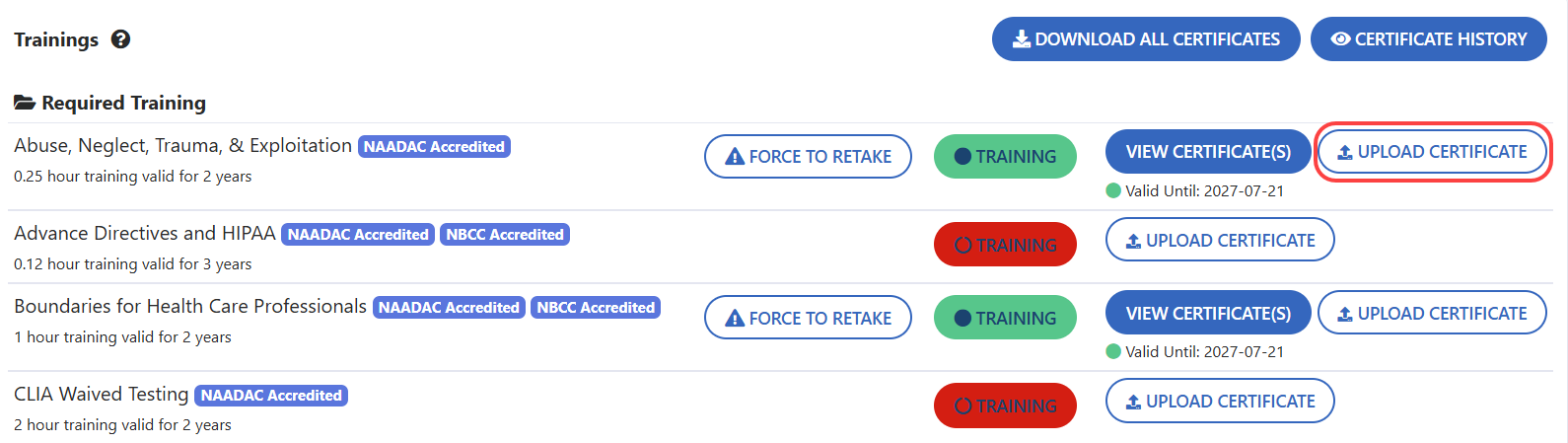Click the Boundaries for Health Care Professionals title
The image size is (1568, 443).
pyautogui.click(x=190, y=306)
